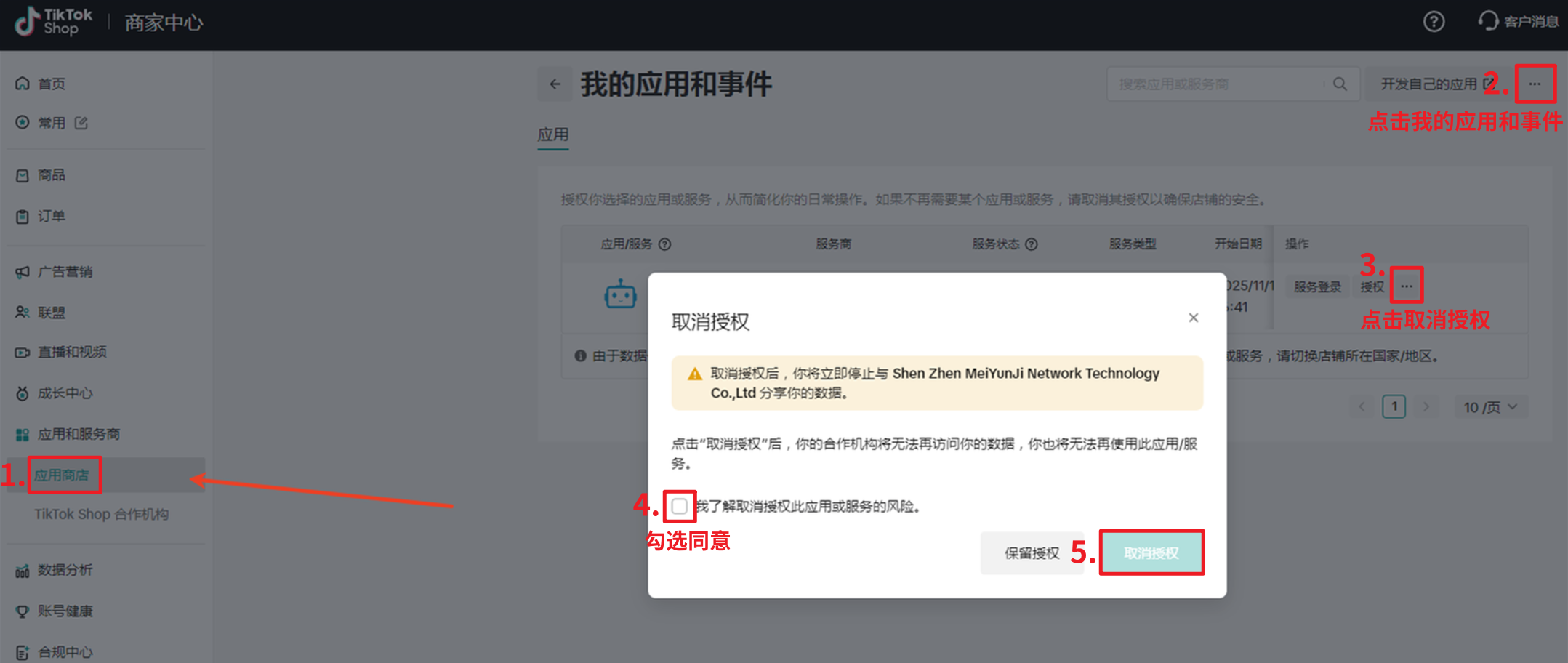This screenshot has height=663, width=1568.
Task: Expand the row's more actions ellipsis
Action: (x=1407, y=286)
